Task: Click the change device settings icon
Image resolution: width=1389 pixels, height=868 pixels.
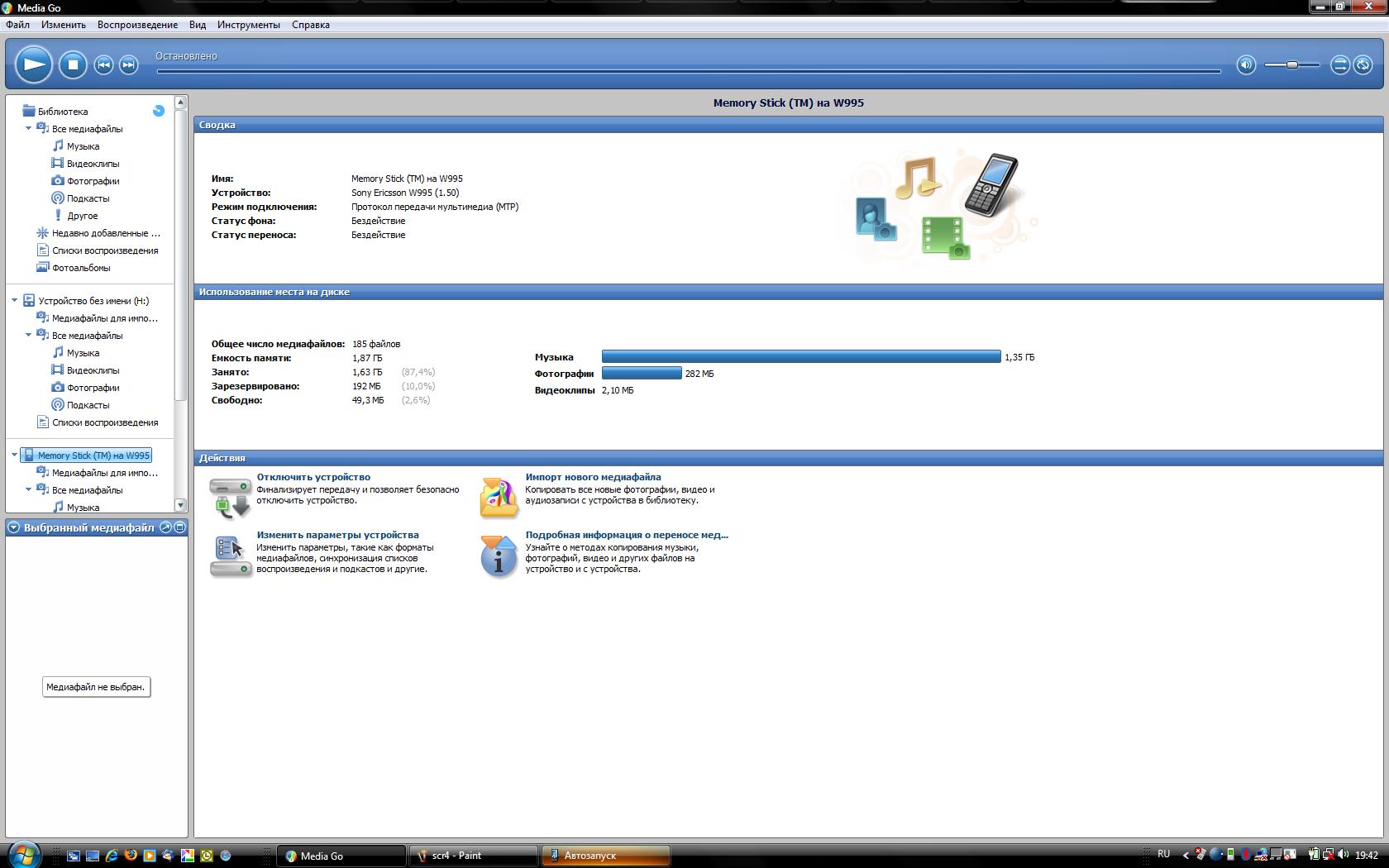Action: [x=229, y=556]
